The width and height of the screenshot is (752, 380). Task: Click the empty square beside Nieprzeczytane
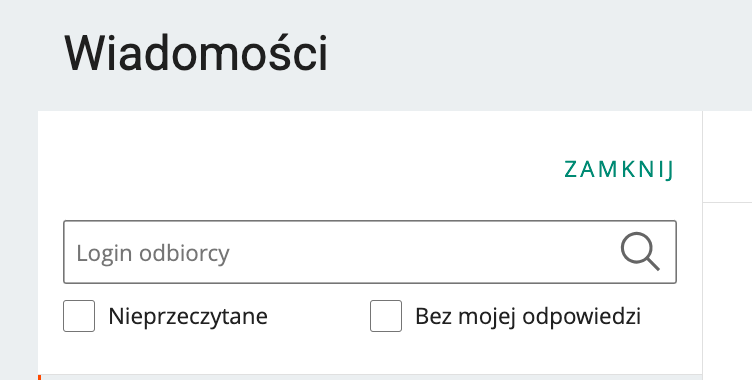click(x=79, y=316)
